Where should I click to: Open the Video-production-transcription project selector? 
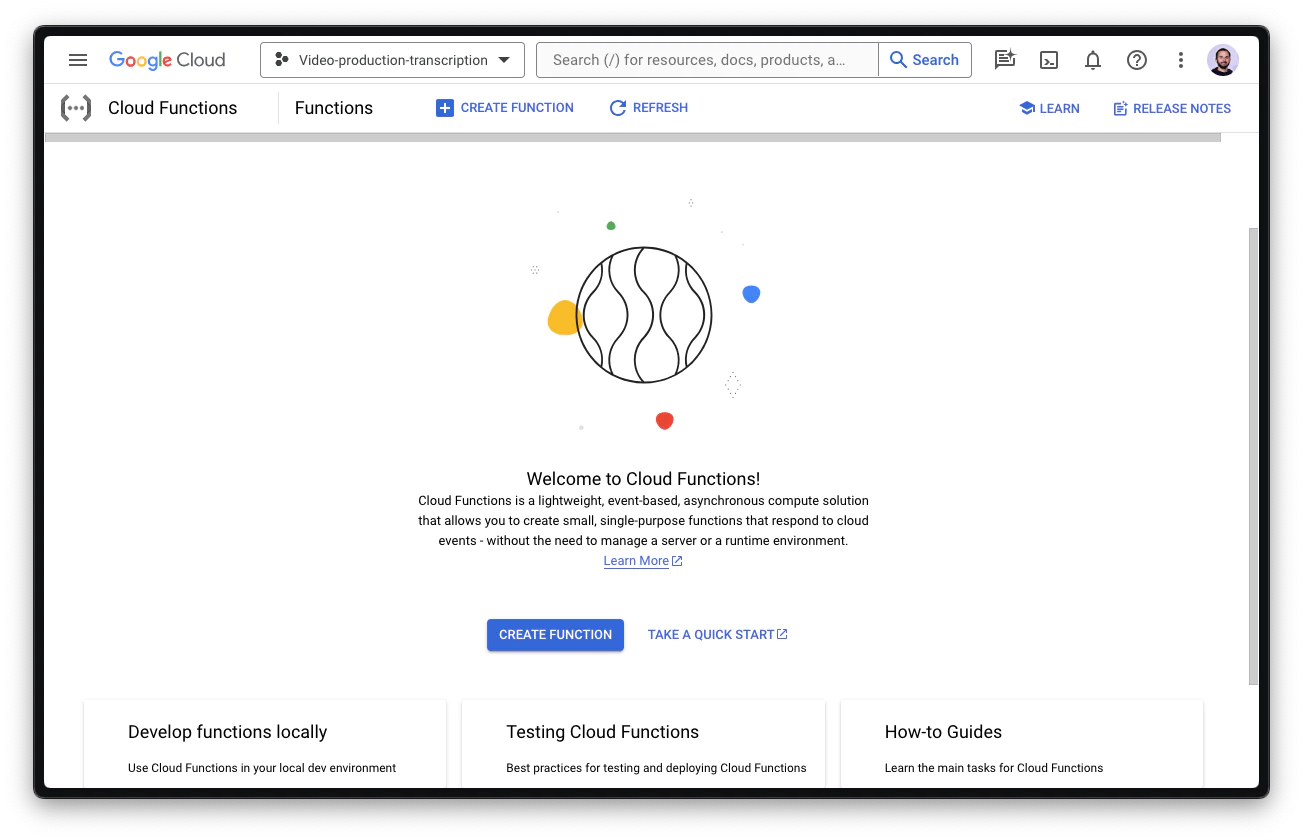[392, 60]
